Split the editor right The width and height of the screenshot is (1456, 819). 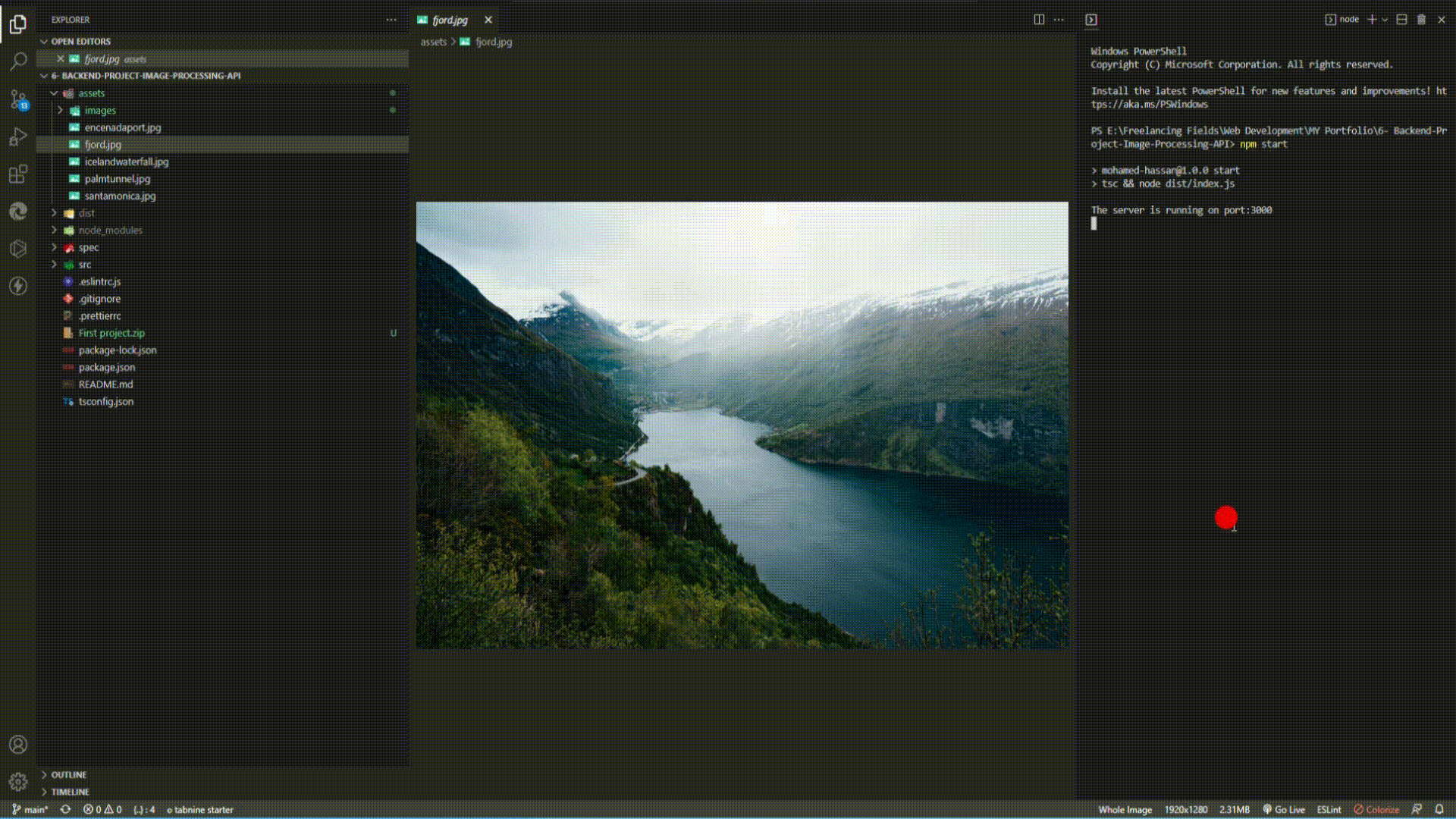pyautogui.click(x=1039, y=20)
